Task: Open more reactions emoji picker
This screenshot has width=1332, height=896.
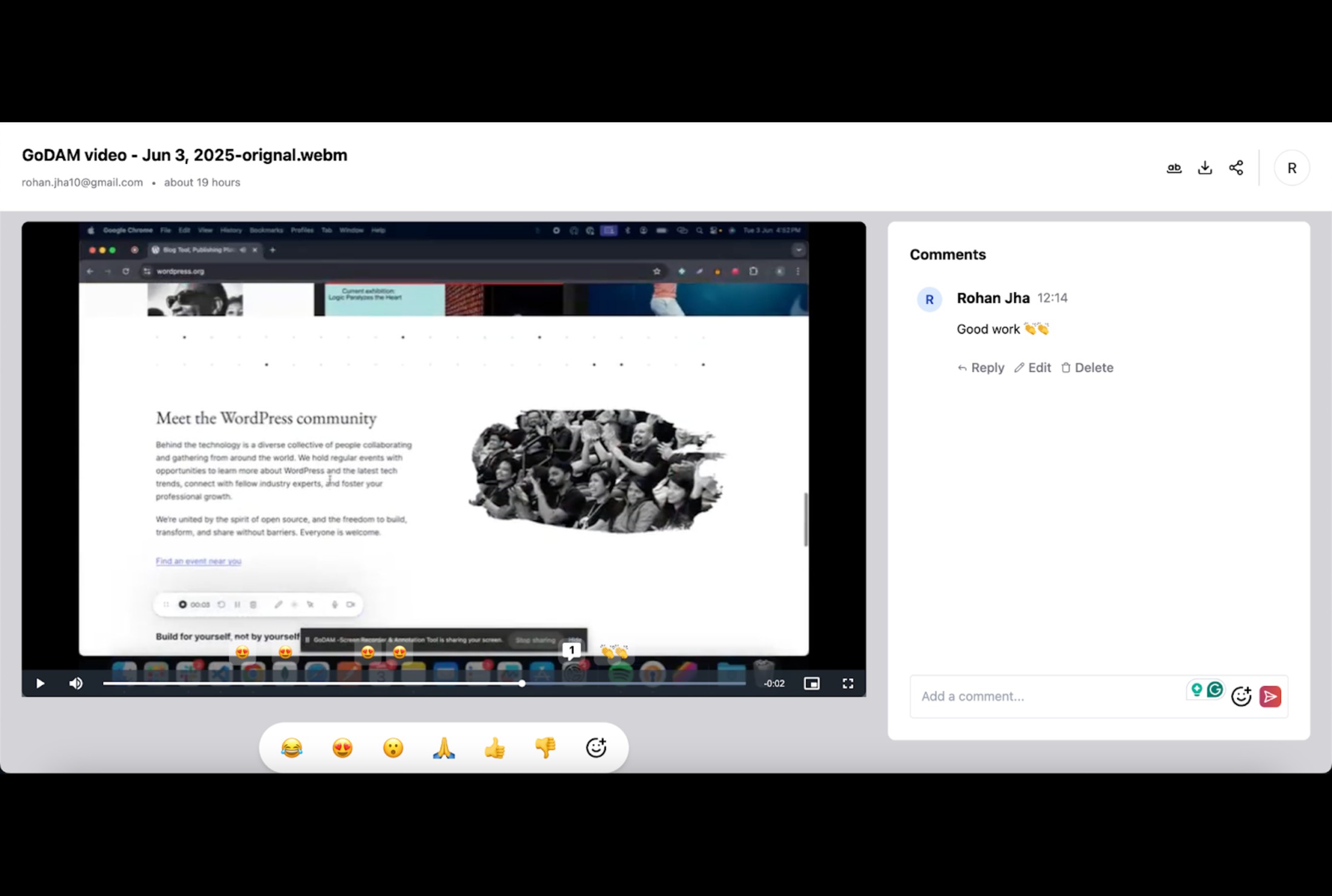Action: [596, 748]
